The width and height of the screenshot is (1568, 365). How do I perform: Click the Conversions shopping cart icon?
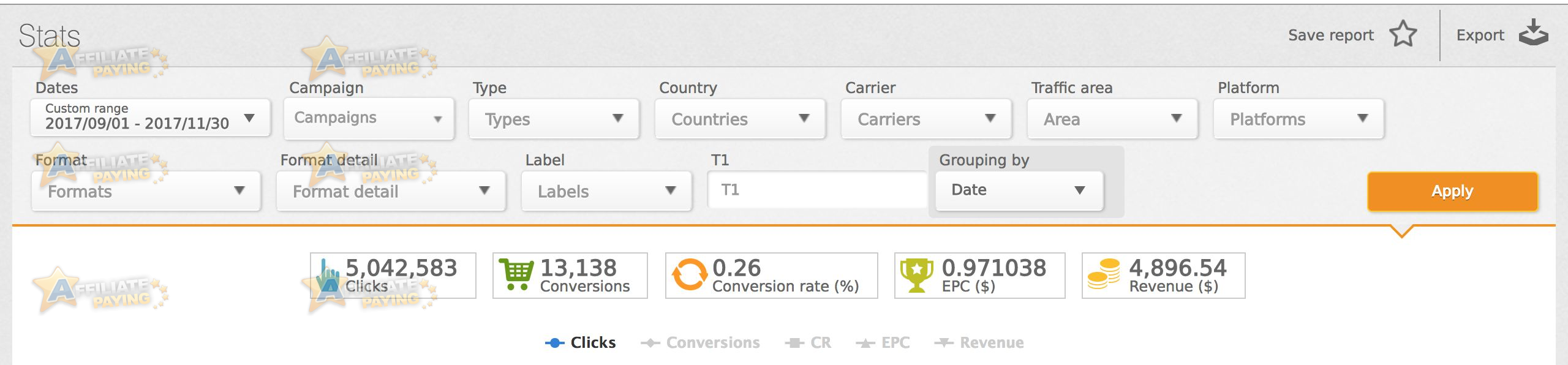pyautogui.click(x=517, y=274)
